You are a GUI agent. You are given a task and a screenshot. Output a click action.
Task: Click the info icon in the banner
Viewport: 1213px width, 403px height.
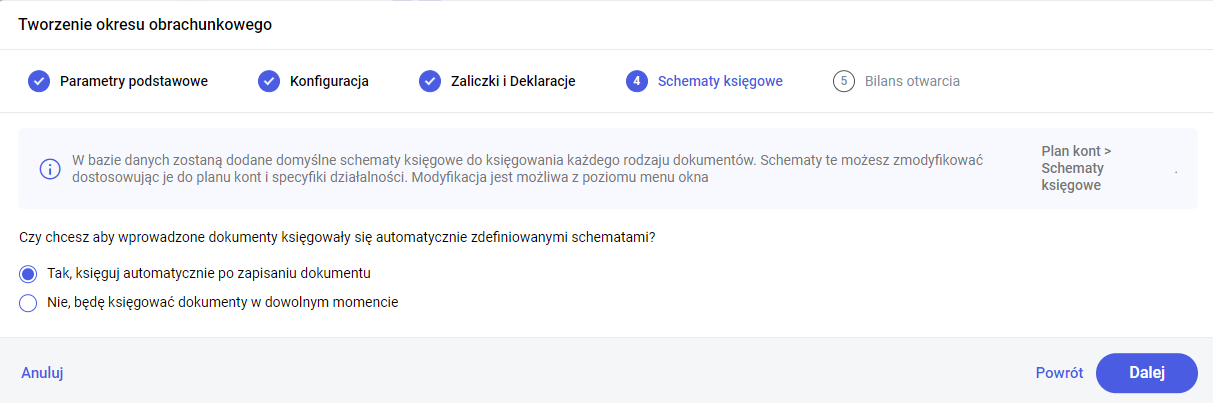pyautogui.click(x=50, y=169)
